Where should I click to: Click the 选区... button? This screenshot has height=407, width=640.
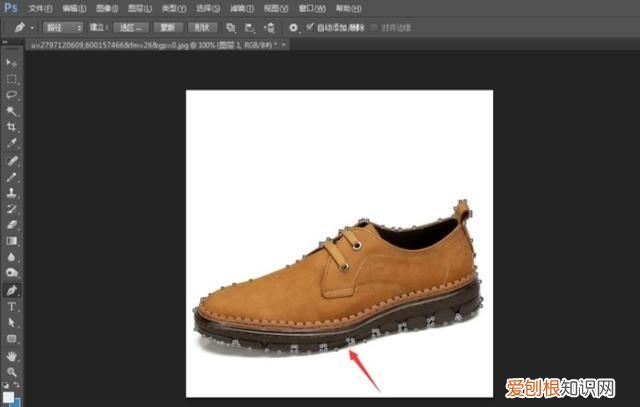pos(131,28)
